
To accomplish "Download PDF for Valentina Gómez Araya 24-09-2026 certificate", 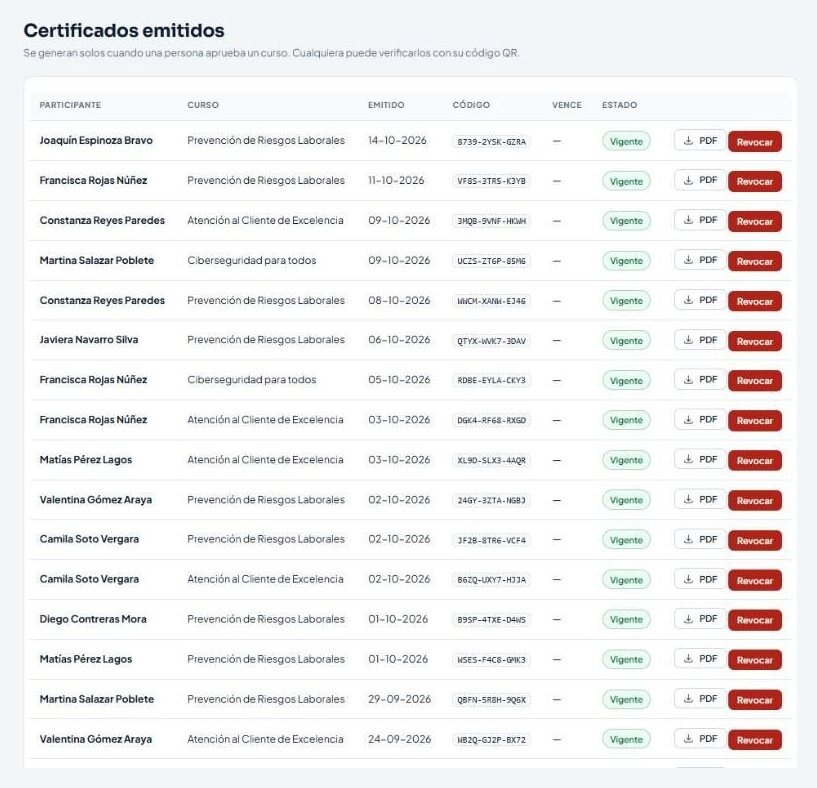I will [x=700, y=738].
